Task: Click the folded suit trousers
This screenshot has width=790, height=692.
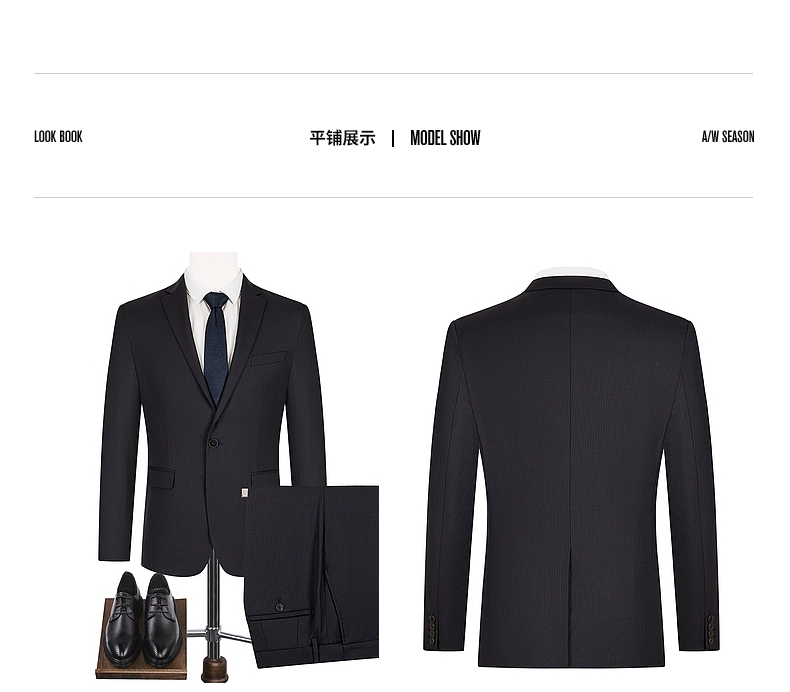Action: [311, 576]
